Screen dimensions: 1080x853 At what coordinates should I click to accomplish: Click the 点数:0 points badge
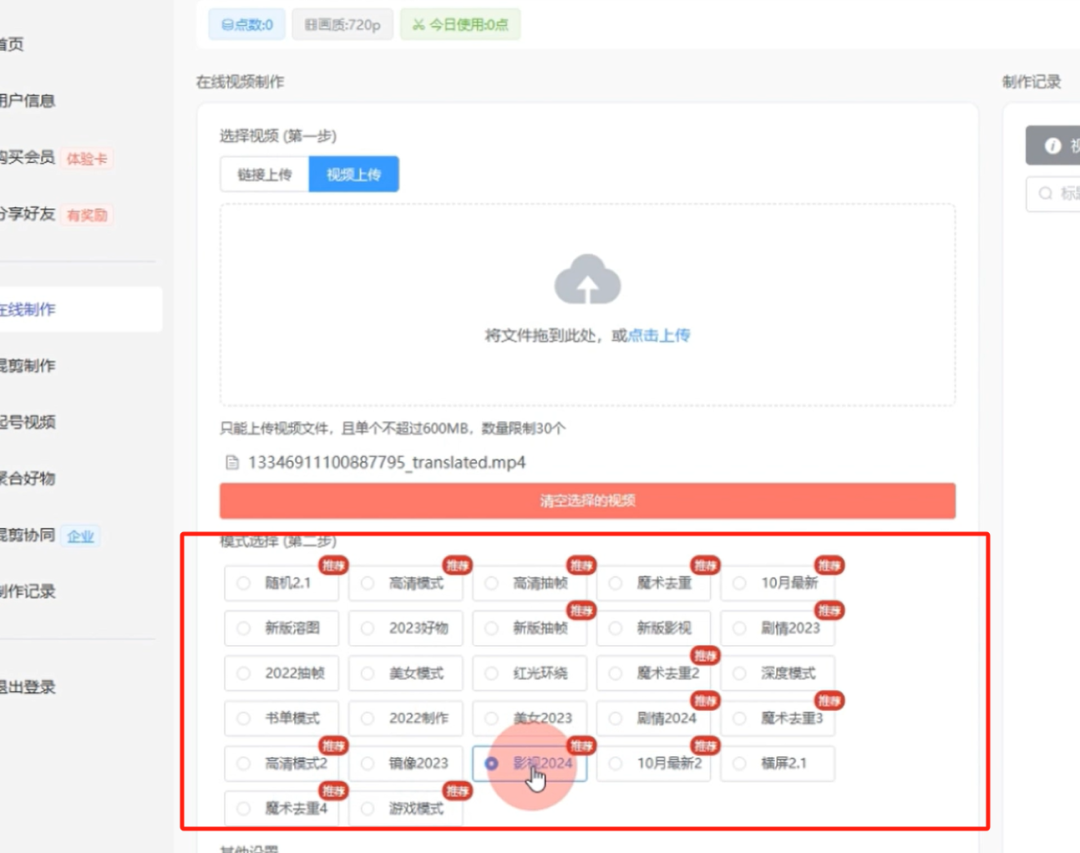(247, 25)
